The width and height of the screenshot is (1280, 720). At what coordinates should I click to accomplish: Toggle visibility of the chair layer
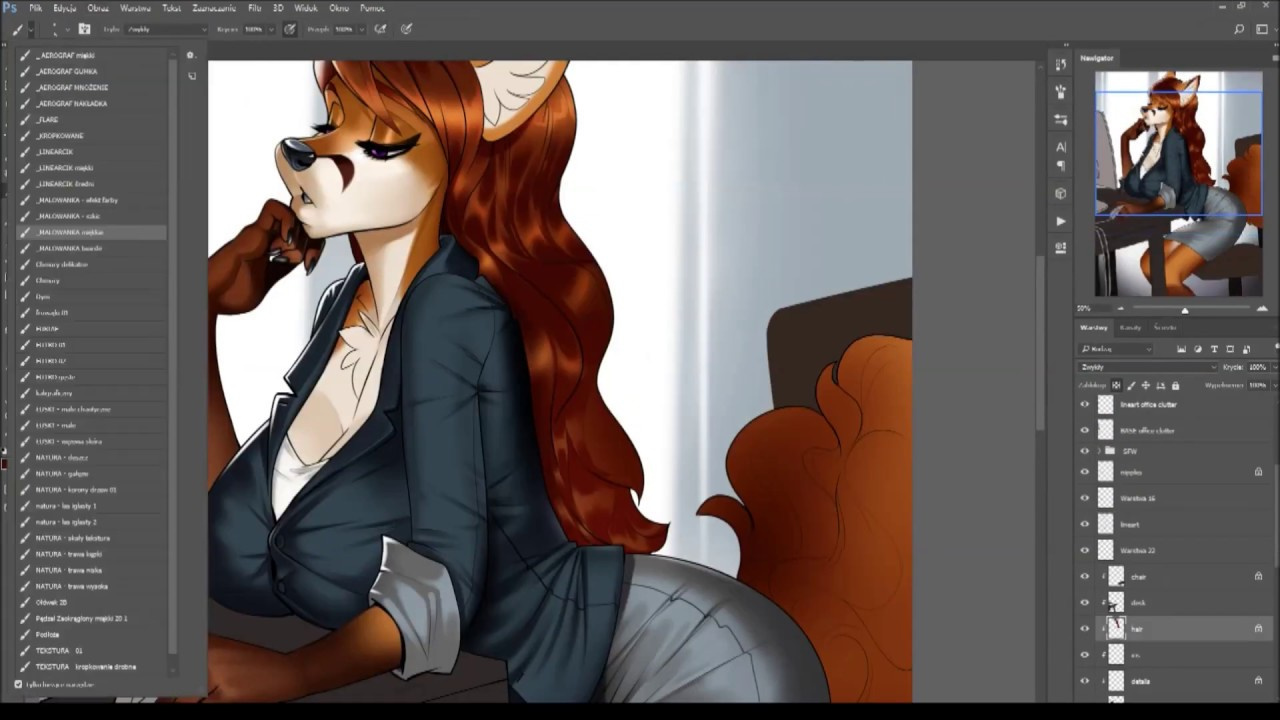point(1085,576)
